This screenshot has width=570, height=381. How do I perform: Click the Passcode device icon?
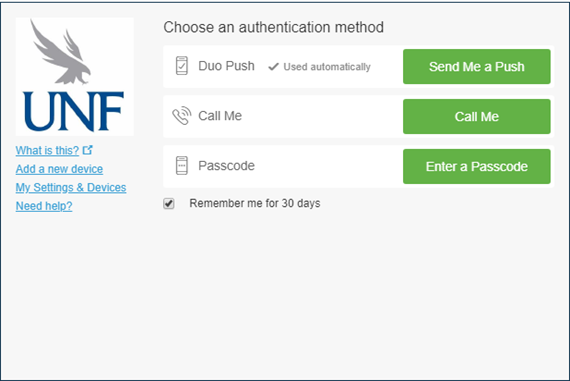tap(182, 165)
